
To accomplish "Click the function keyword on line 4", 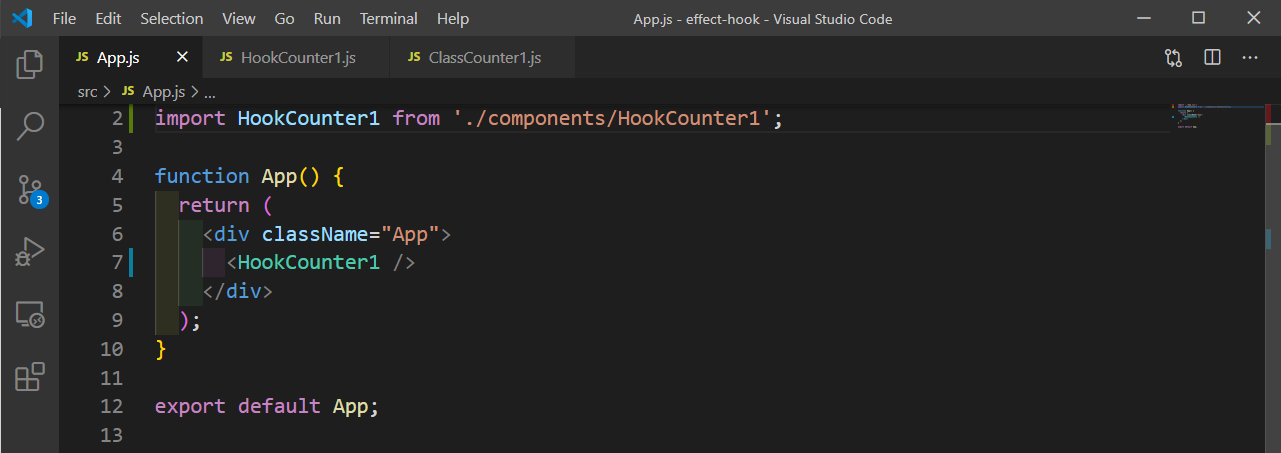I will coord(202,176).
